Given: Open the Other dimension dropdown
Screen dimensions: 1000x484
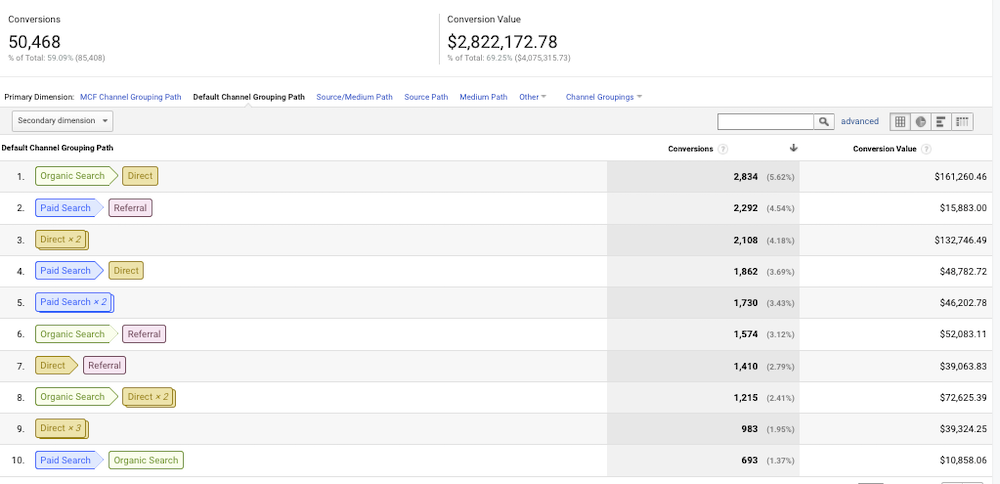Looking at the screenshot, I should (x=533, y=97).
